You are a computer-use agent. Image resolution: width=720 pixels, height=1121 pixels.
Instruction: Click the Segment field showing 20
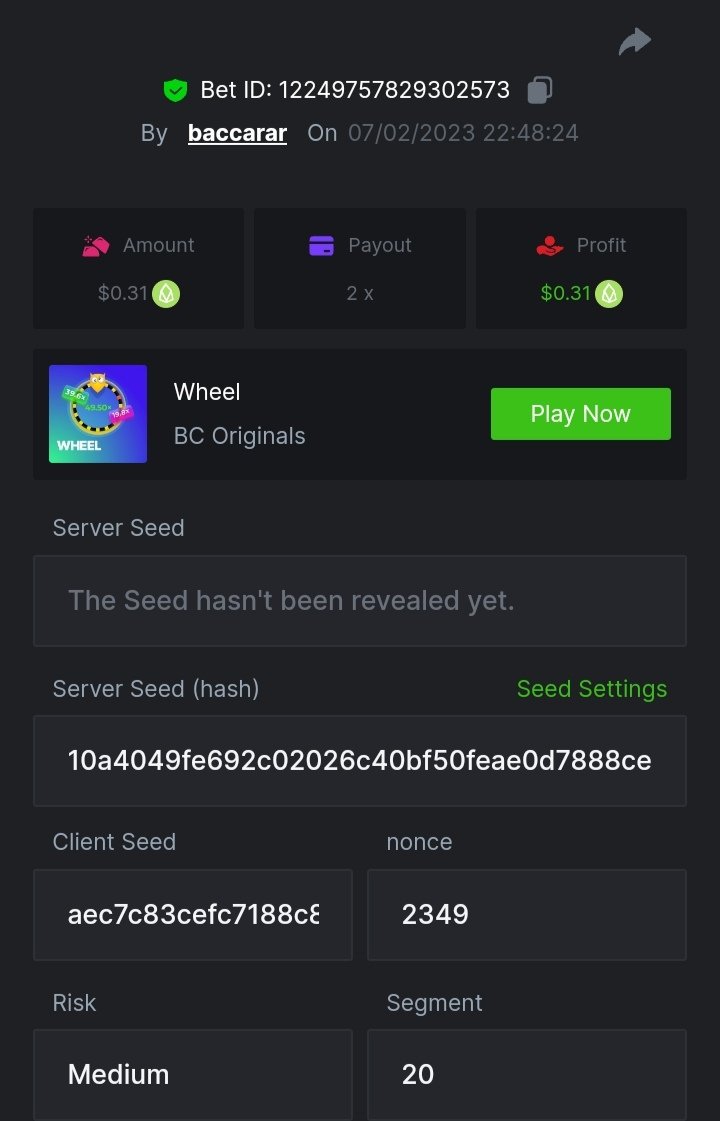coord(526,1075)
